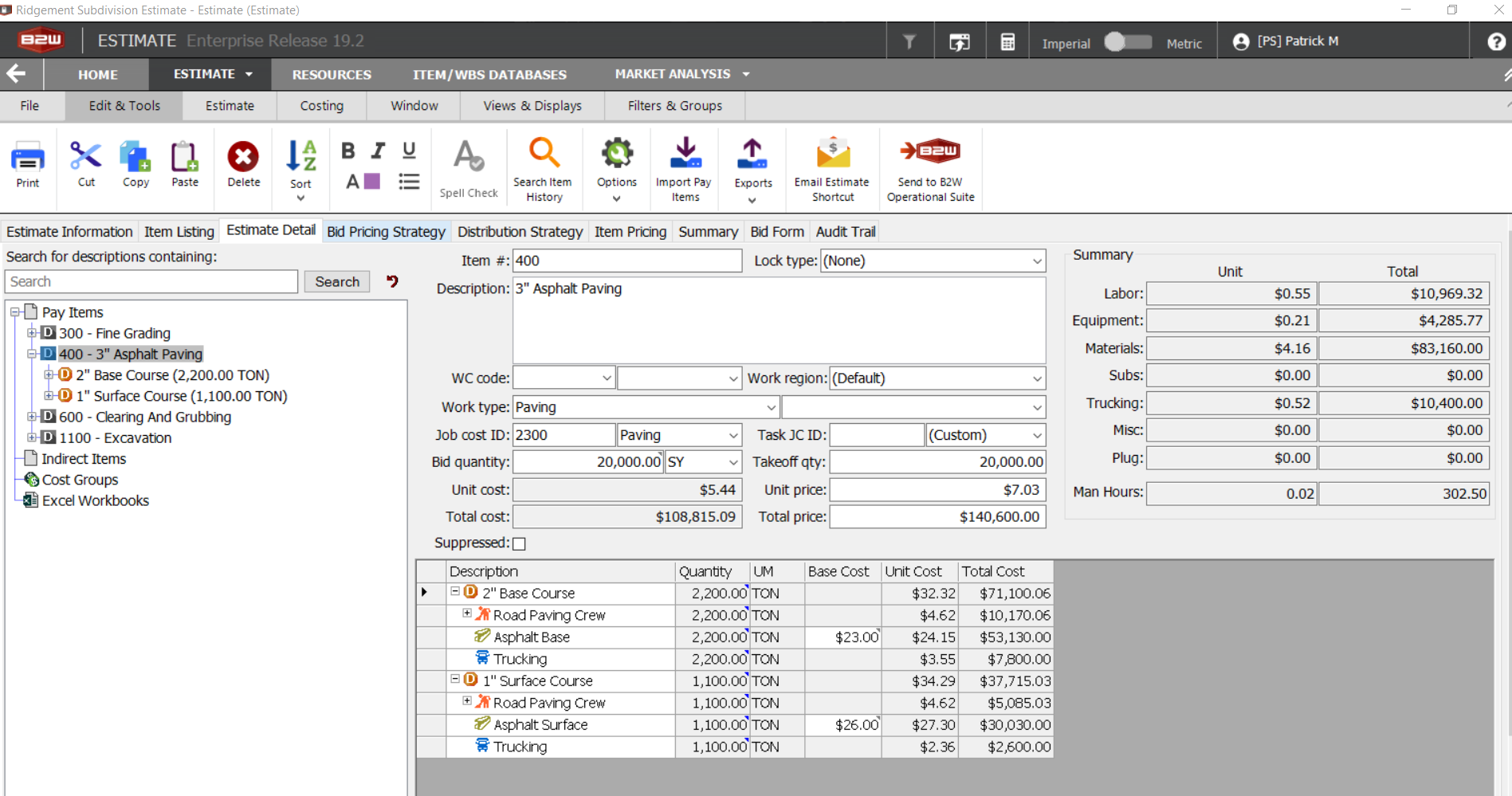Expand Road Paving Crew under 1" Surface Course
1512x796 pixels.
(x=467, y=701)
